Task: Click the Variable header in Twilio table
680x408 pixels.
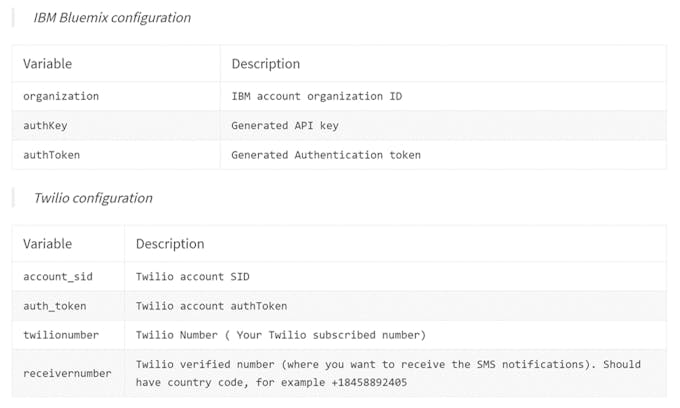Action: [48, 244]
